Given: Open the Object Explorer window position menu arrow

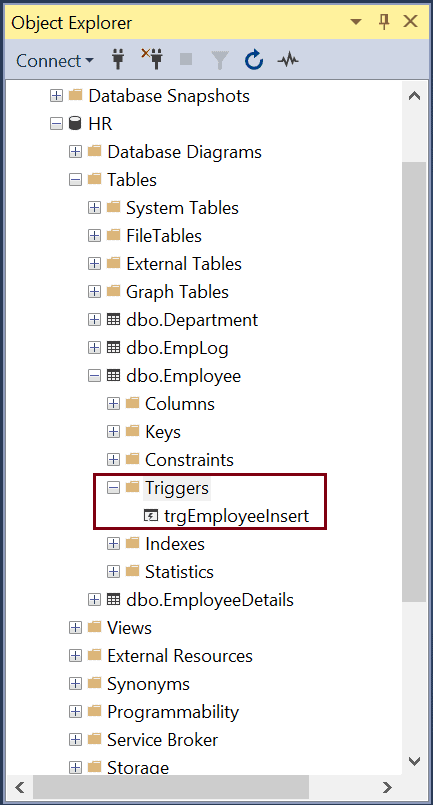Looking at the screenshot, I should 356,22.
